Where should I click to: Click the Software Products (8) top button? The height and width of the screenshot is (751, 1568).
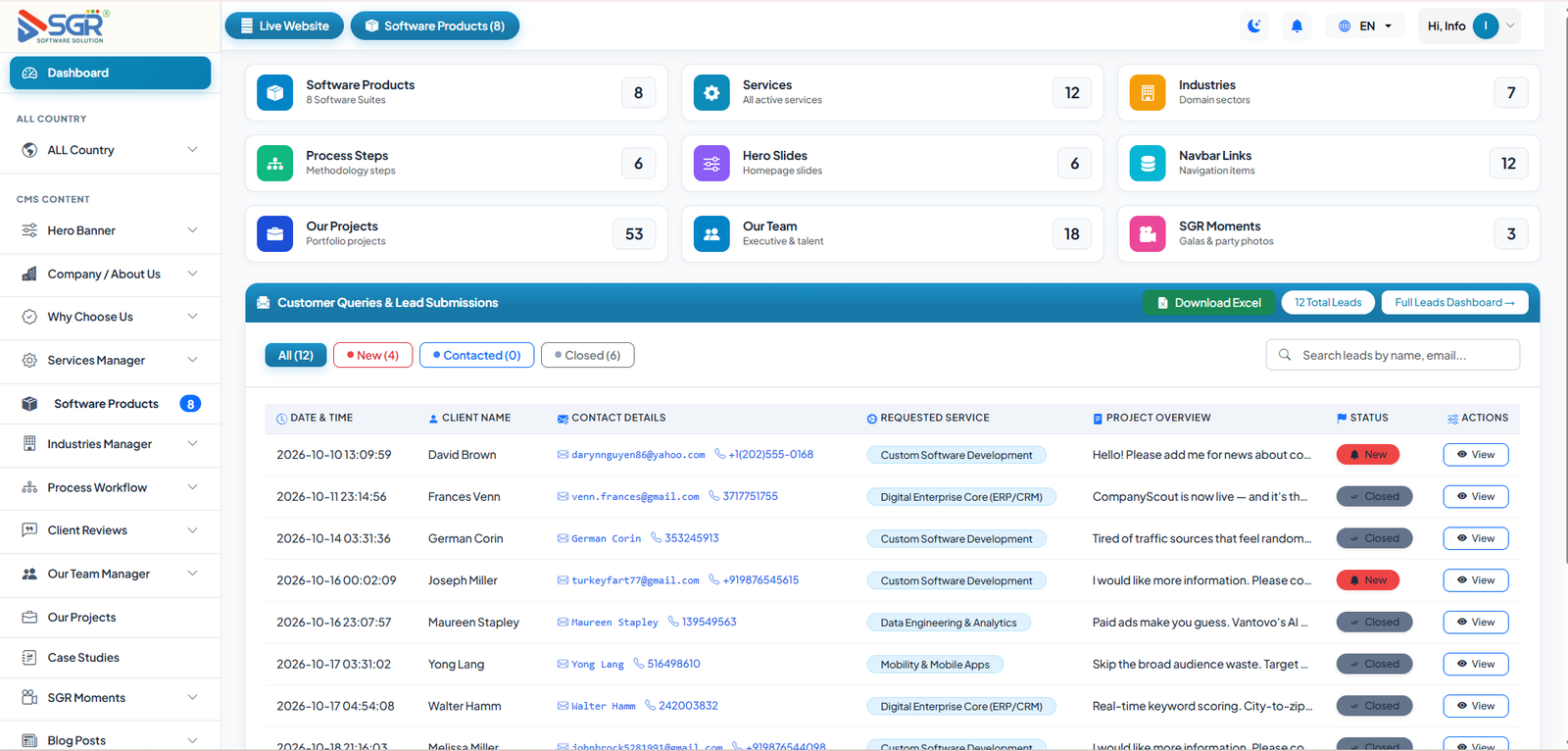pos(435,26)
